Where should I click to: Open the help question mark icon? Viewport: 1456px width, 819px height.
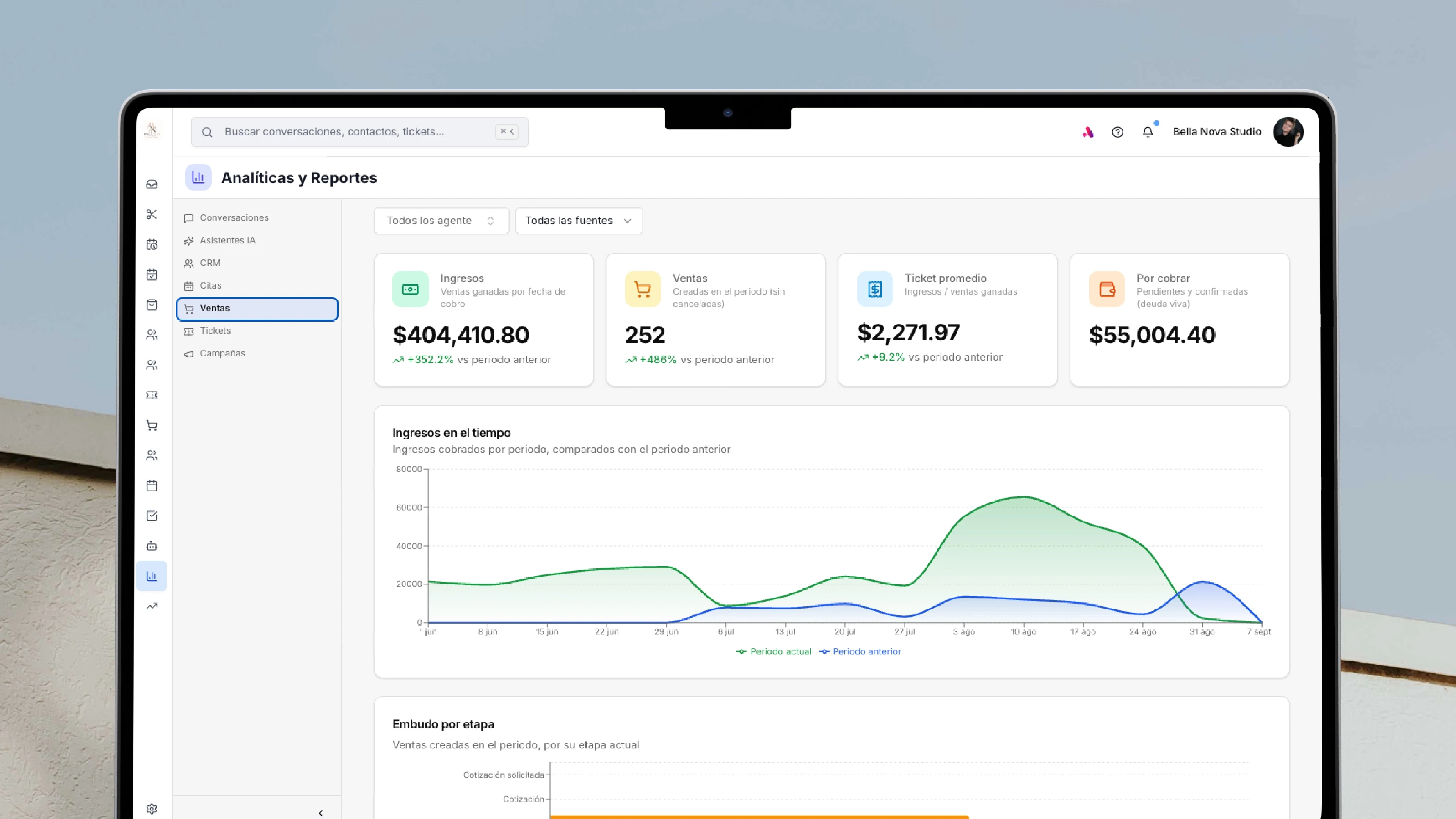[x=1117, y=132]
